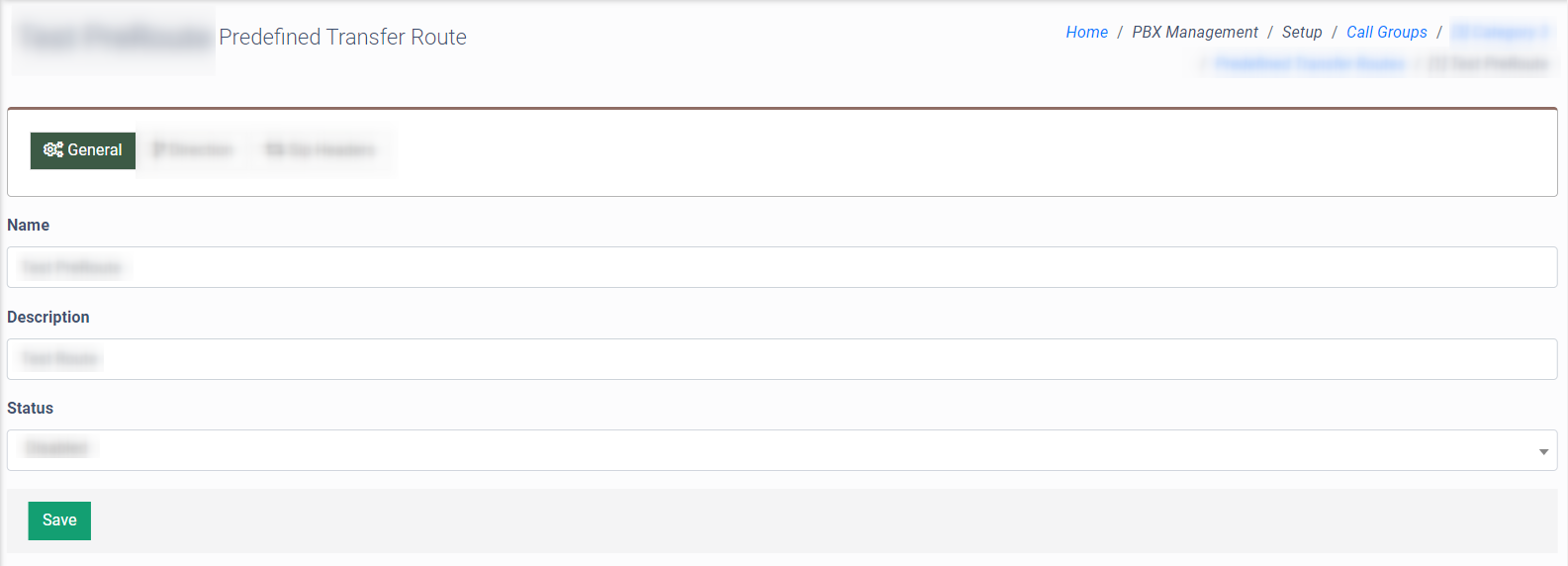Open the Predefined Transfer Routes breadcrumb link
Image resolution: width=1568 pixels, height=566 pixels.
[1310, 64]
